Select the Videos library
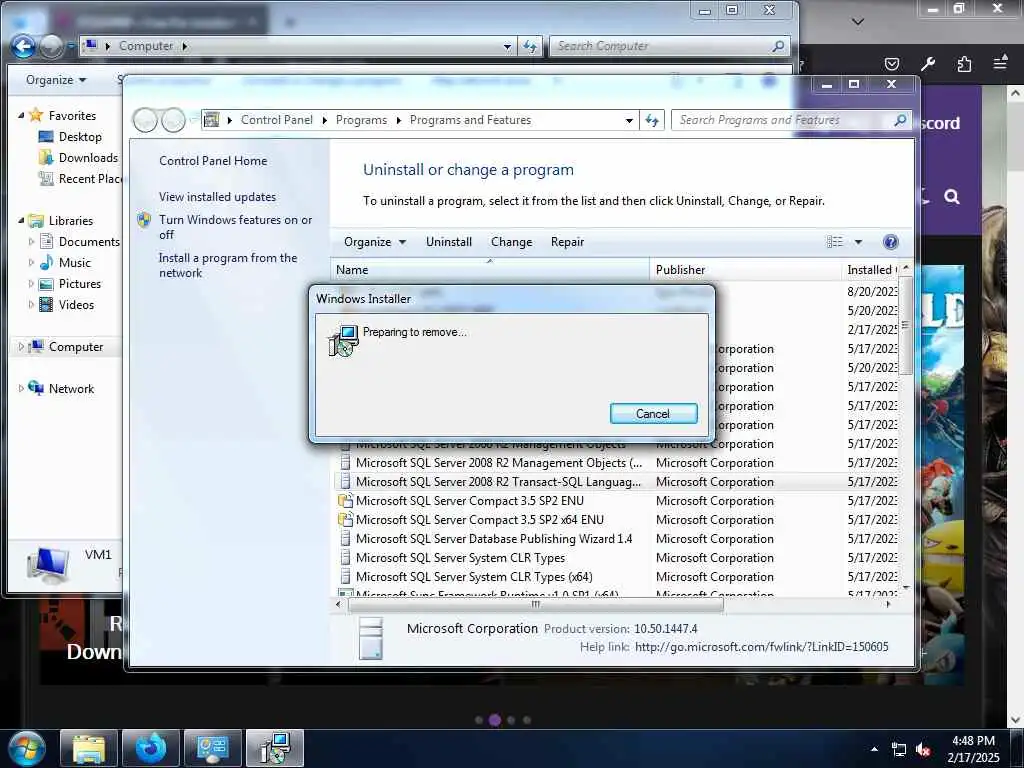Viewport: 1024px width, 768px height. click(67, 304)
